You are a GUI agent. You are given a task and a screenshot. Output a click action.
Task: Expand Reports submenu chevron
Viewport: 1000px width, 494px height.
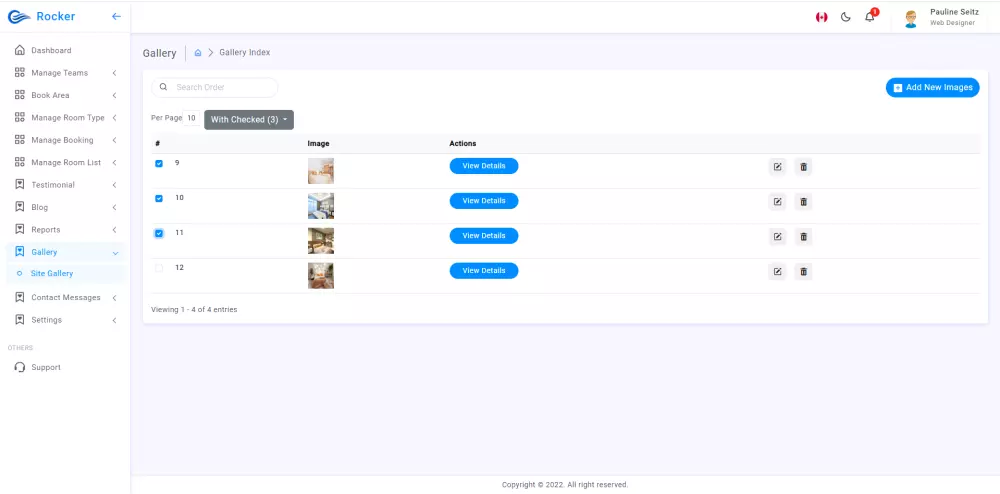tap(114, 229)
